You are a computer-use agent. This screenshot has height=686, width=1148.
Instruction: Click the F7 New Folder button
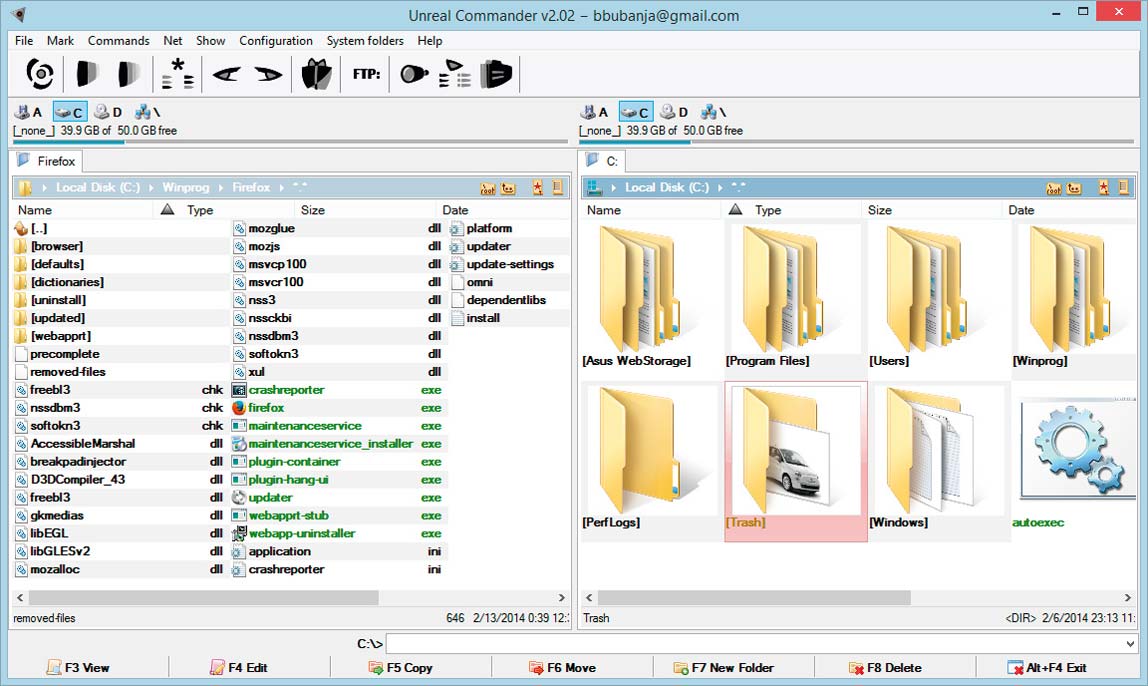[x=723, y=668]
